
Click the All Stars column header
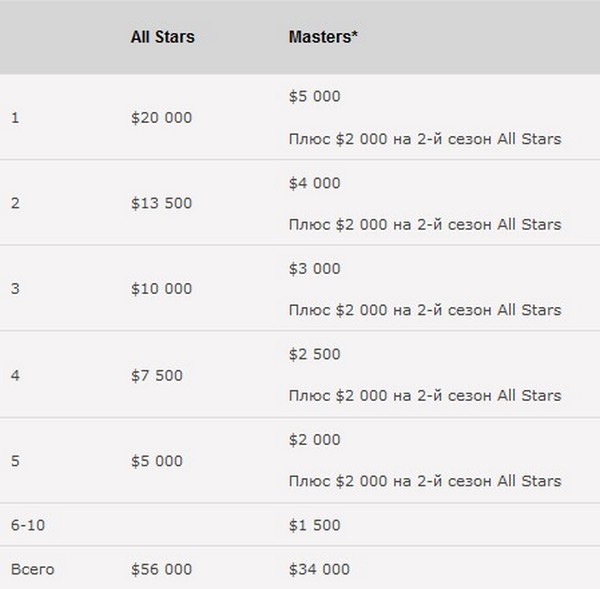coord(163,37)
